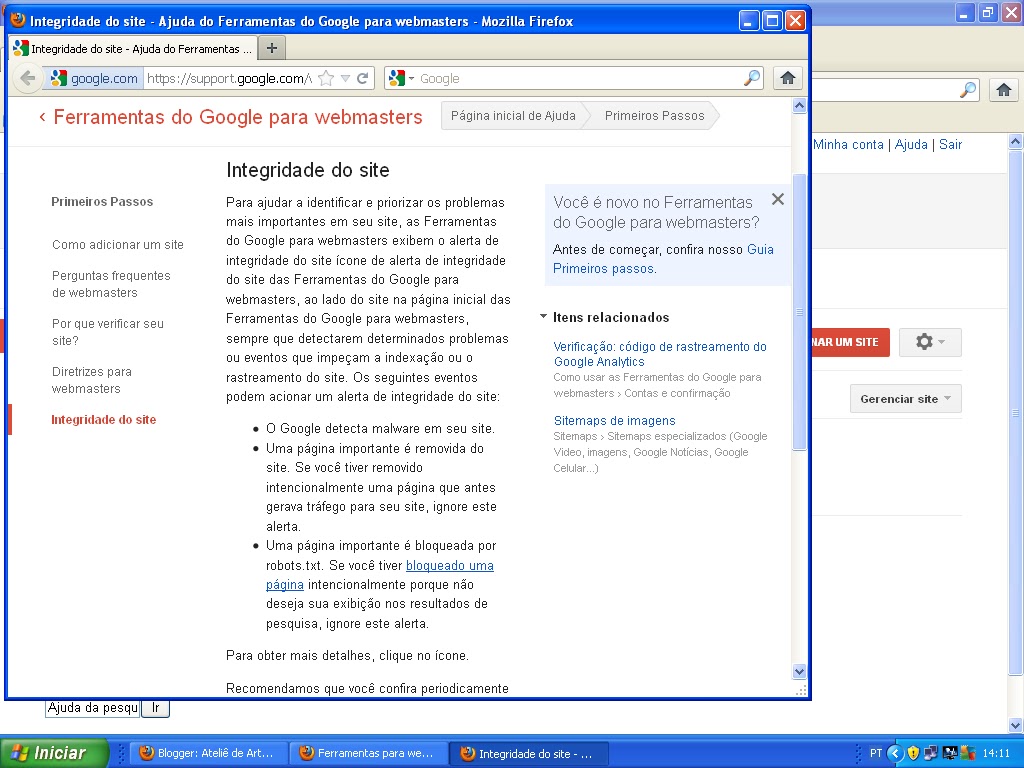The width and height of the screenshot is (1024, 768).
Task: Open a new tab with plus button
Action: coord(272,48)
